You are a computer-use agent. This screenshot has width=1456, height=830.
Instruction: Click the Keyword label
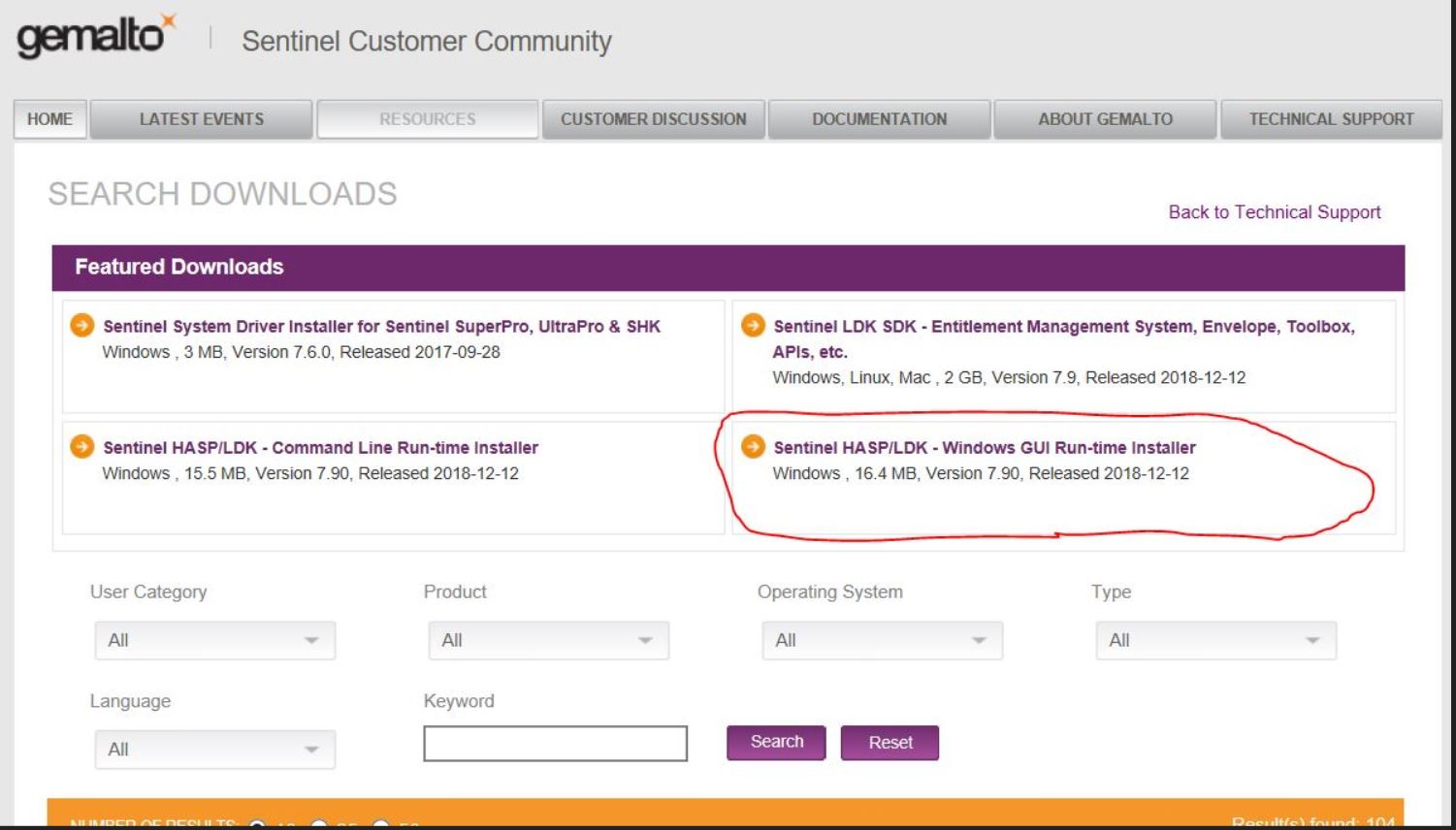(x=459, y=701)
